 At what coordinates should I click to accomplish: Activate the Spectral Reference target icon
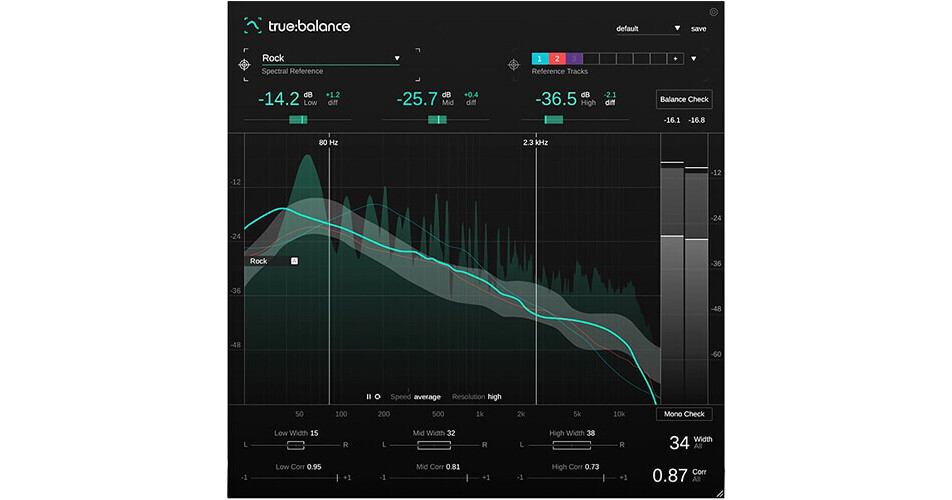[244, 64]
